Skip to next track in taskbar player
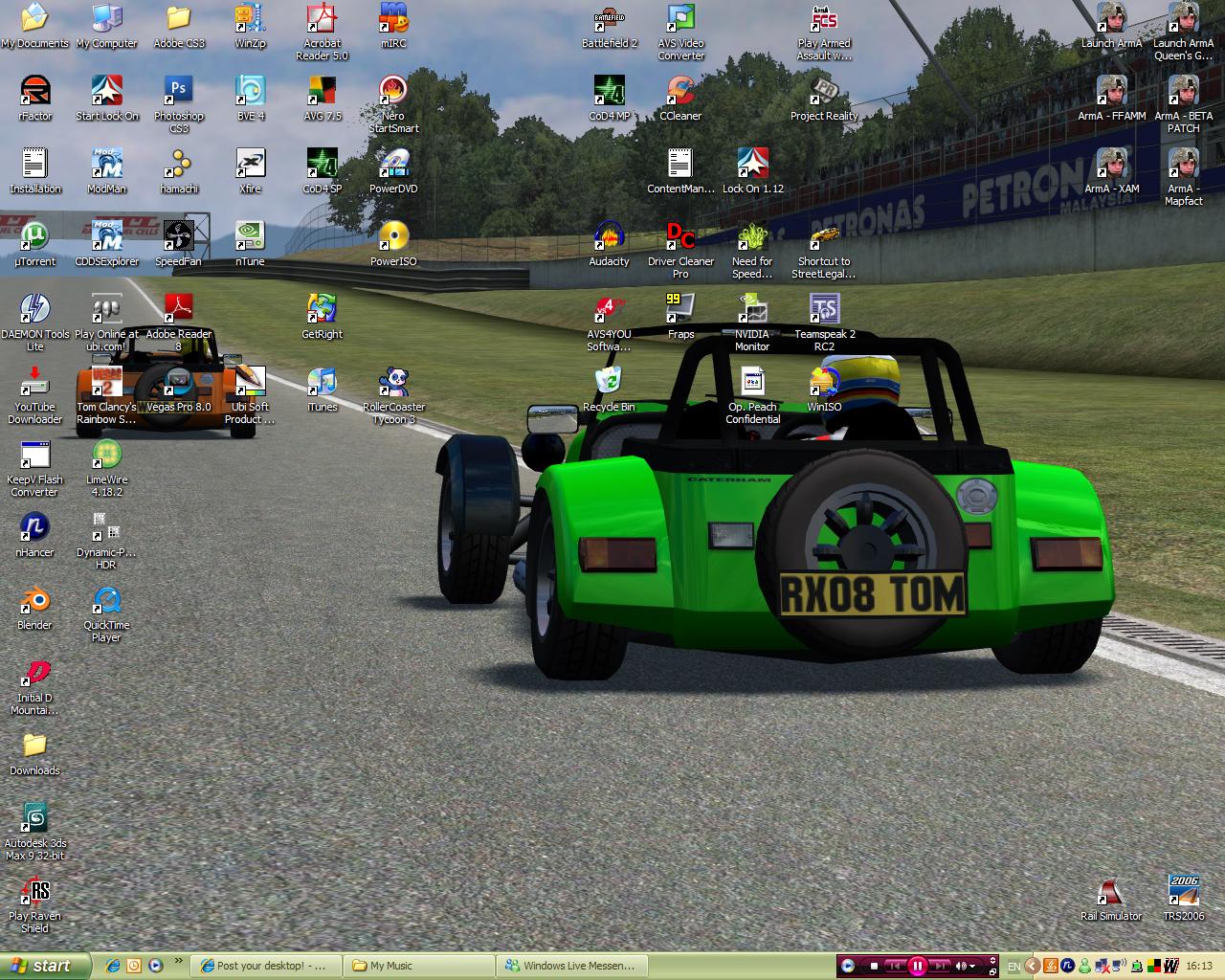This screenshot has height=980, width=1225. (x=940, y=966)
